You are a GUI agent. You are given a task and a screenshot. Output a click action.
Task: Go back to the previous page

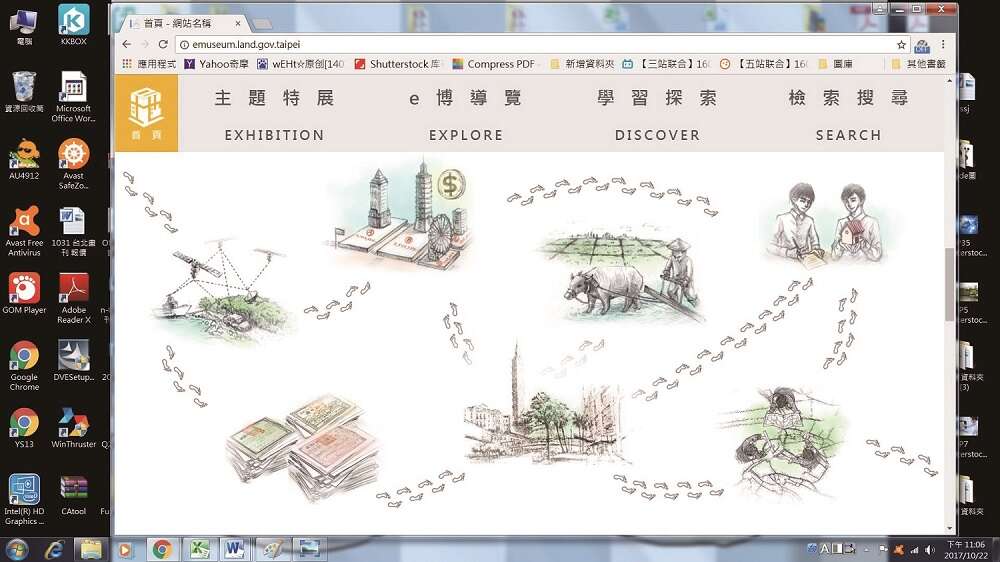click(x=126, y=44)
